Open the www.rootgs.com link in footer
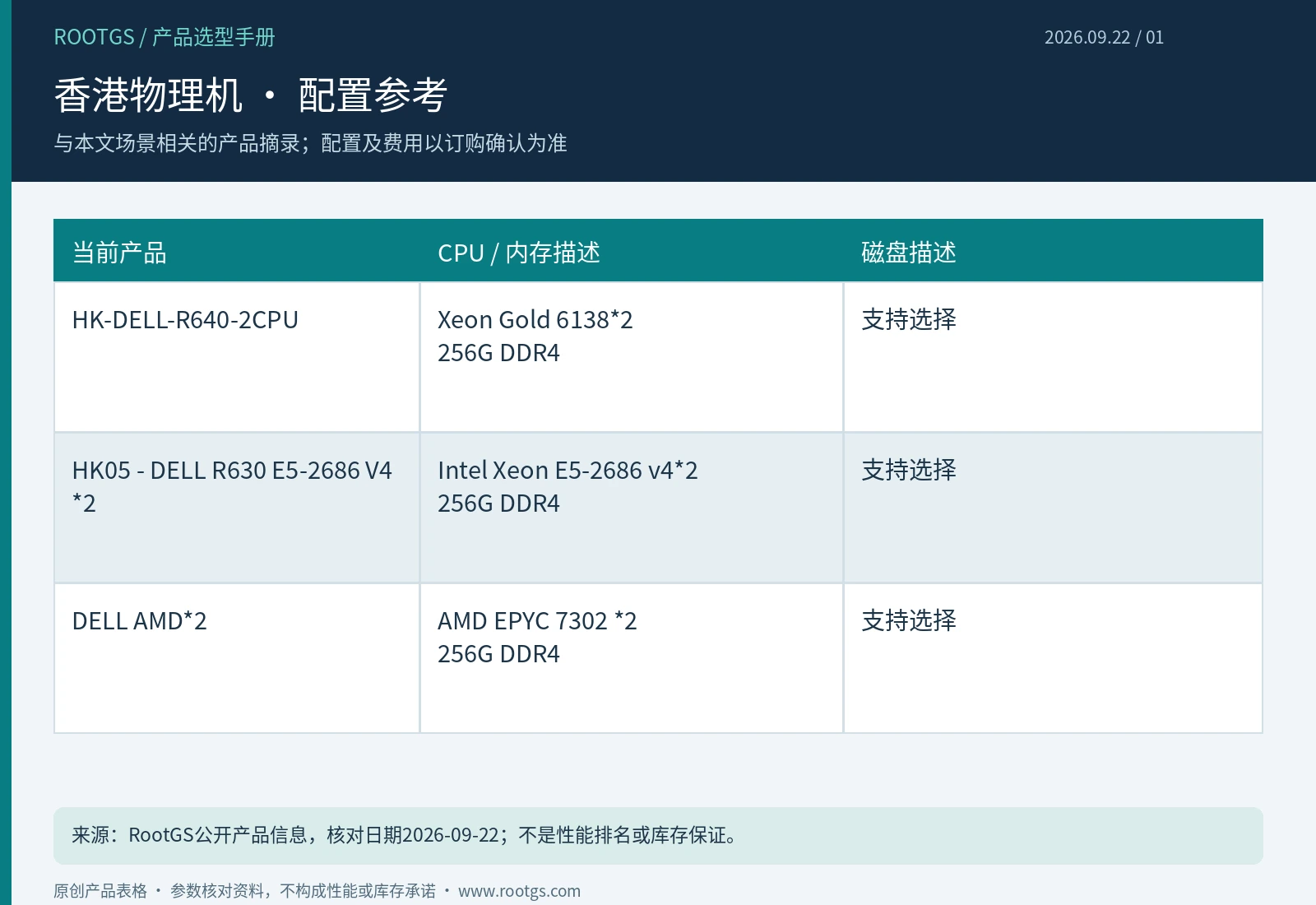Image resolution: width=1316 pixels, height=905 pixels. pyautogui.click(x=519, y=891)
